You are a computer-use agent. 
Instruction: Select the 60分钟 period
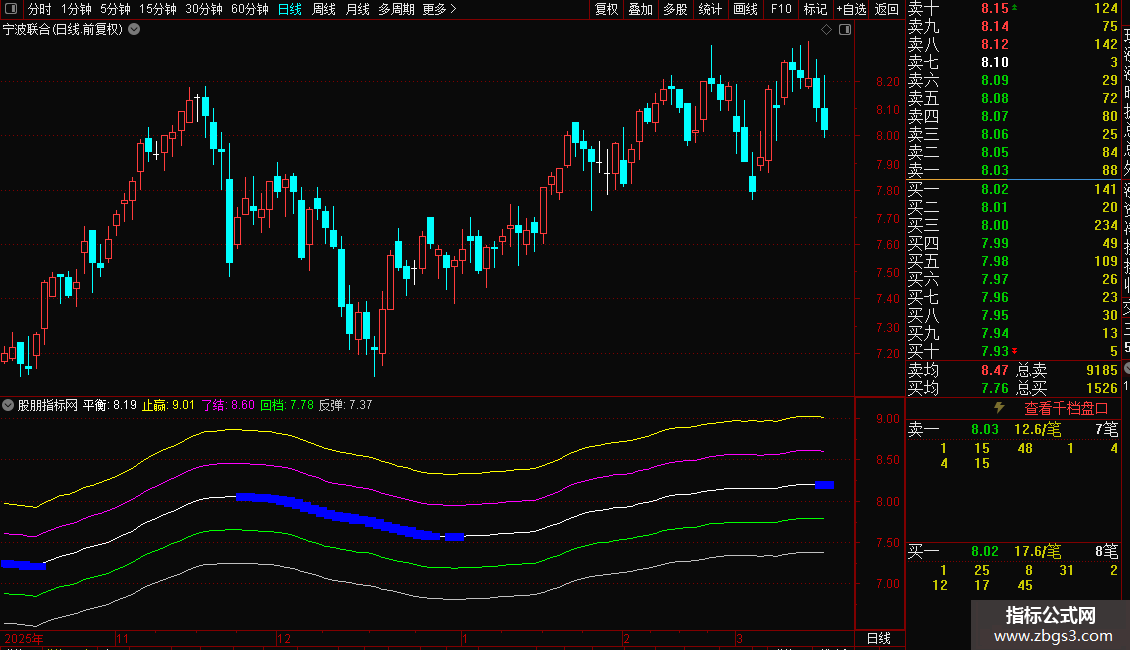pos(250,9)
